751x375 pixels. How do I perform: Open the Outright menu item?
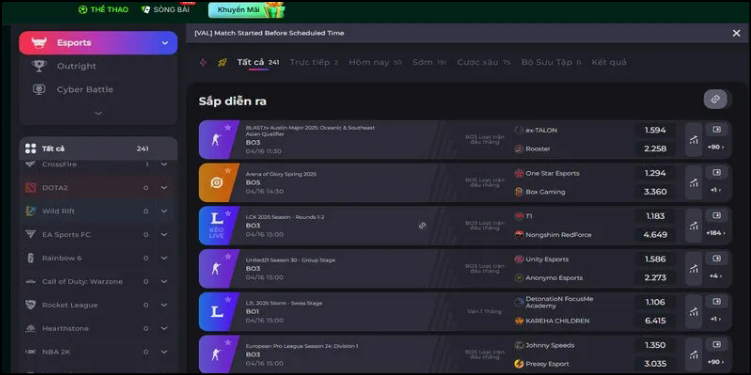77,66
